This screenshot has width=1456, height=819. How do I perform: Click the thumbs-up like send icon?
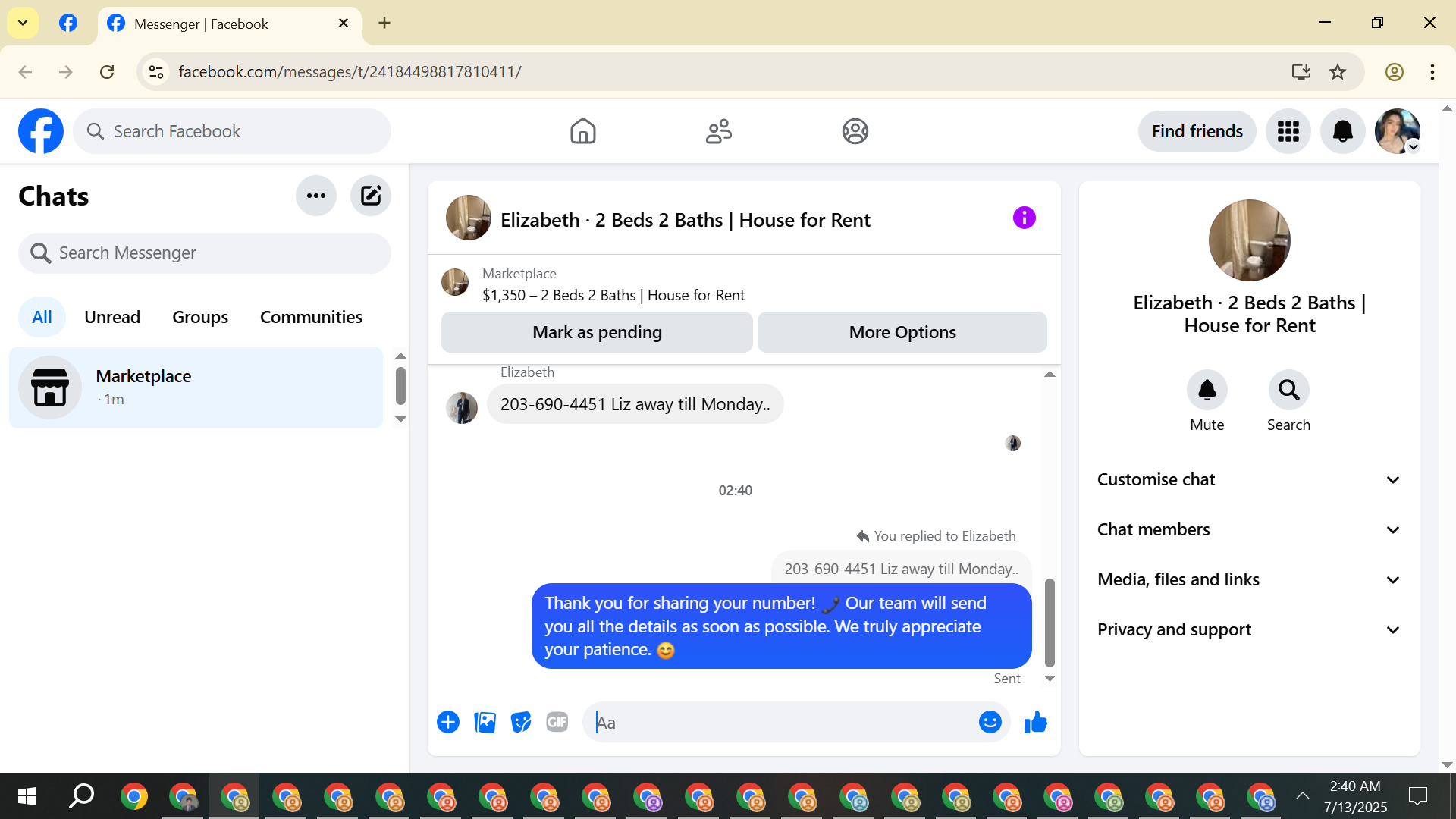pos(1035,723)
